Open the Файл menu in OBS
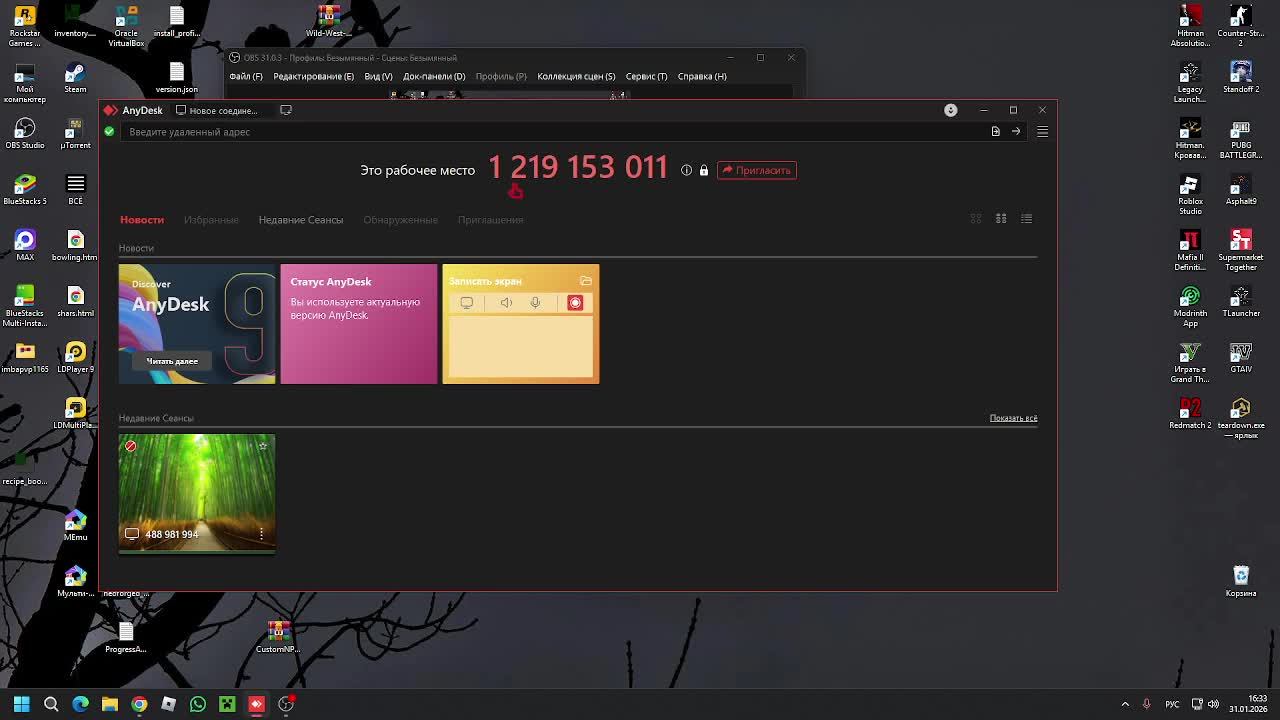The width and height of the screenshot is (1280, 720). coord(246,76)
